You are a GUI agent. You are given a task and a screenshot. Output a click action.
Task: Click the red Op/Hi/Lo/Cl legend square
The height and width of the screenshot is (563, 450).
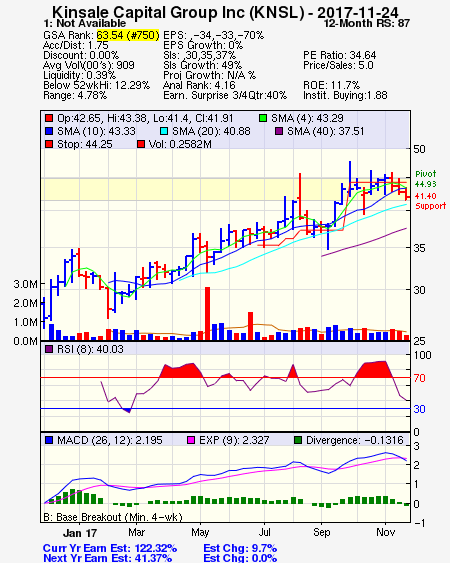pos(49,118)
